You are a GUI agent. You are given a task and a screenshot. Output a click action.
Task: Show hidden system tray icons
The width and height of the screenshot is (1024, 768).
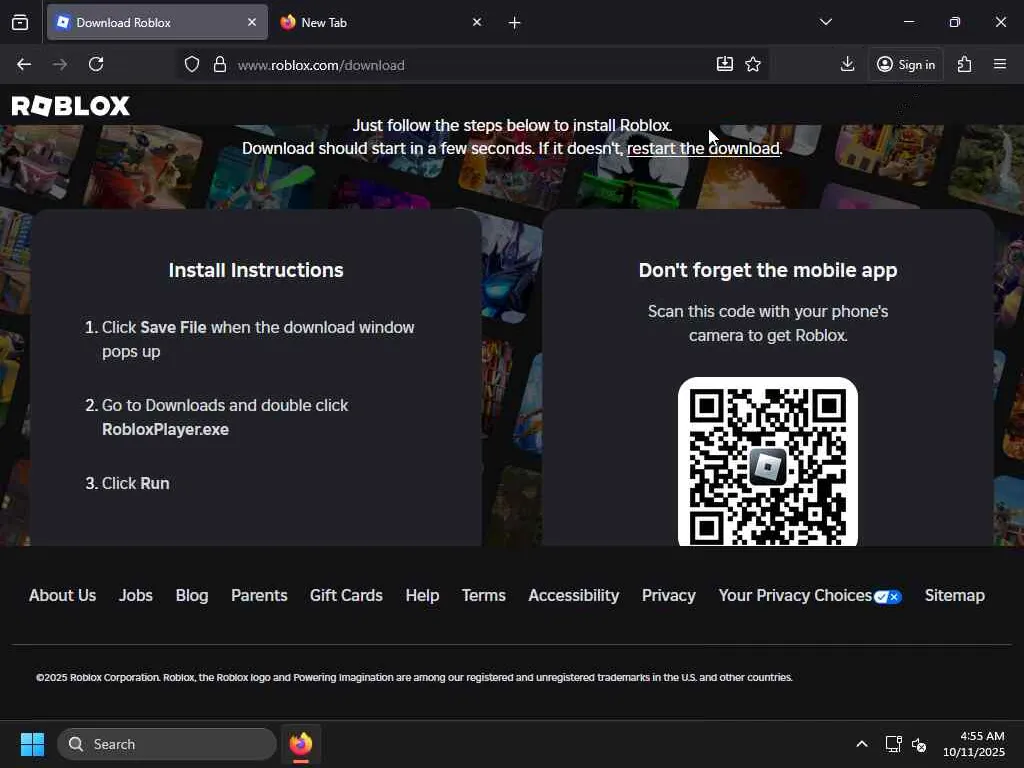click(x=862, y=744)
